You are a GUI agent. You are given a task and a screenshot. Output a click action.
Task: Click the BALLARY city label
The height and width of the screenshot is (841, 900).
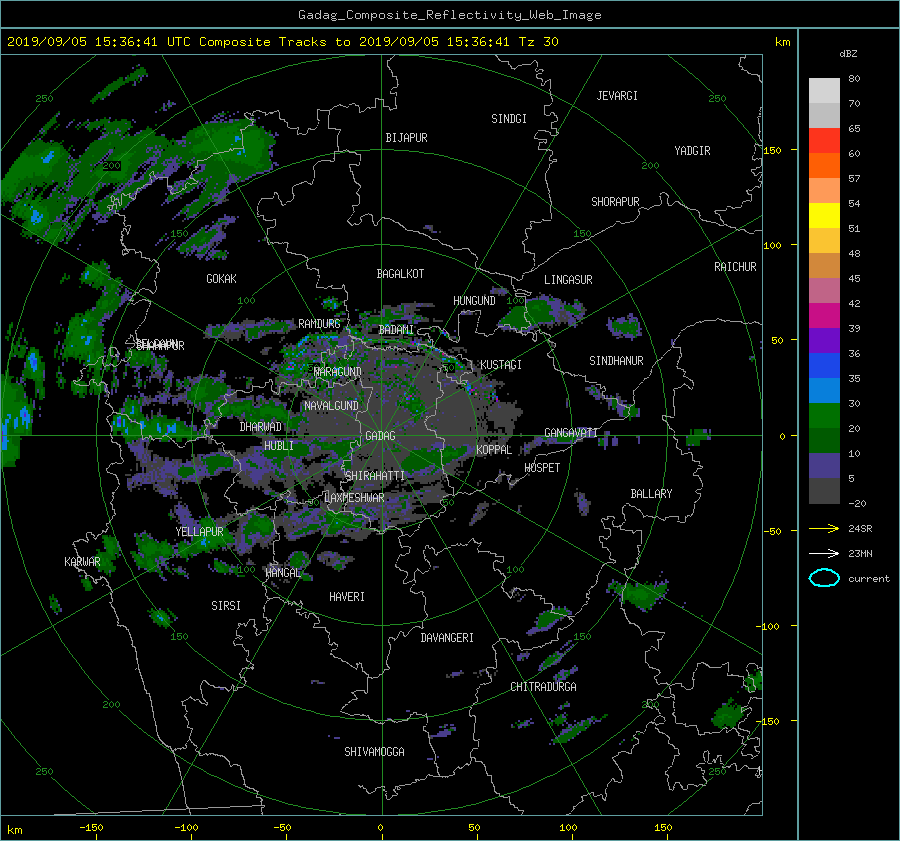point(651,494)
